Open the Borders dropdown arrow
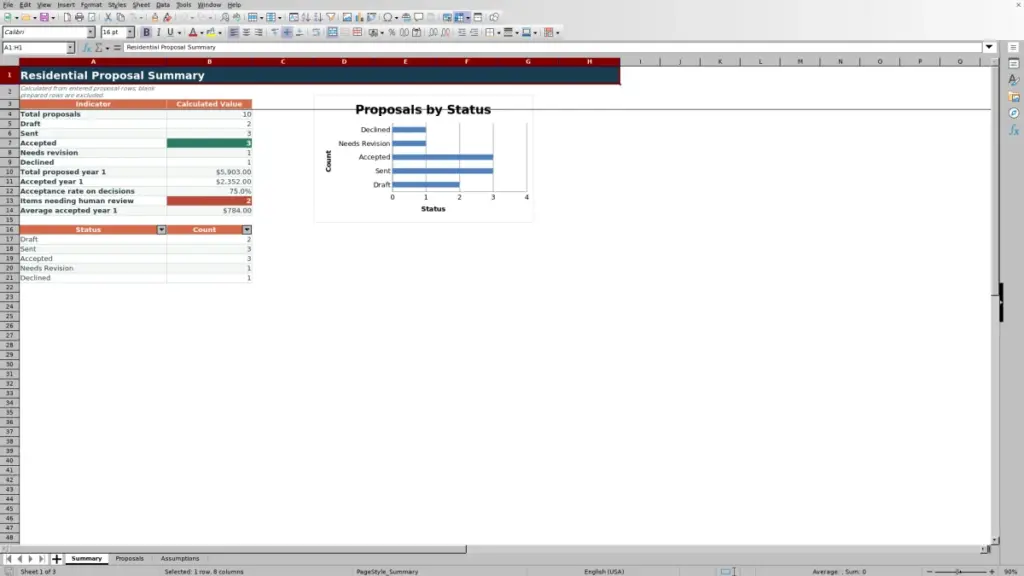The height and width of the screenshot is (576, 1024). (x=498, y=33)
